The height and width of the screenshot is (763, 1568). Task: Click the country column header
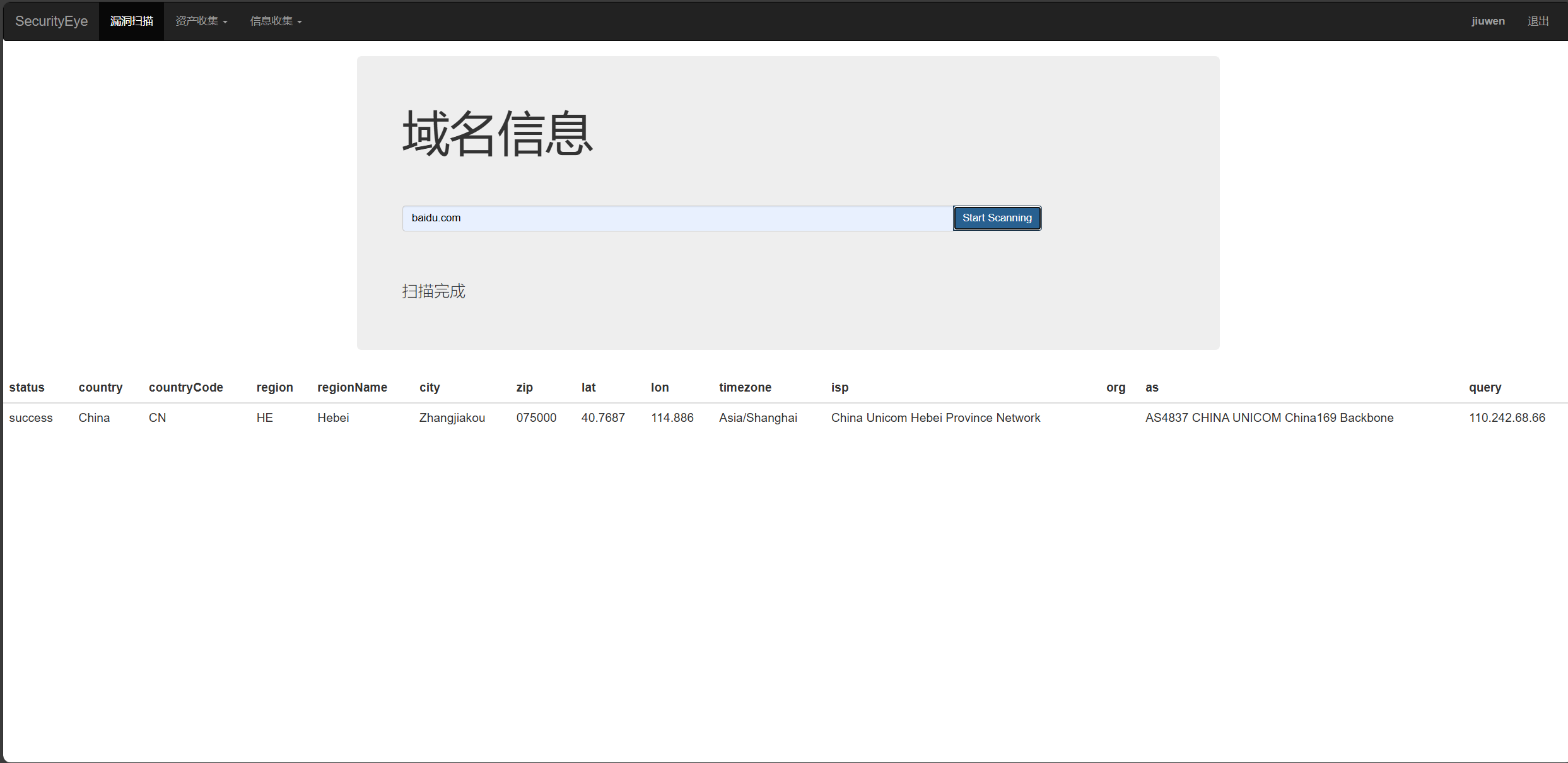pos(100,387)
